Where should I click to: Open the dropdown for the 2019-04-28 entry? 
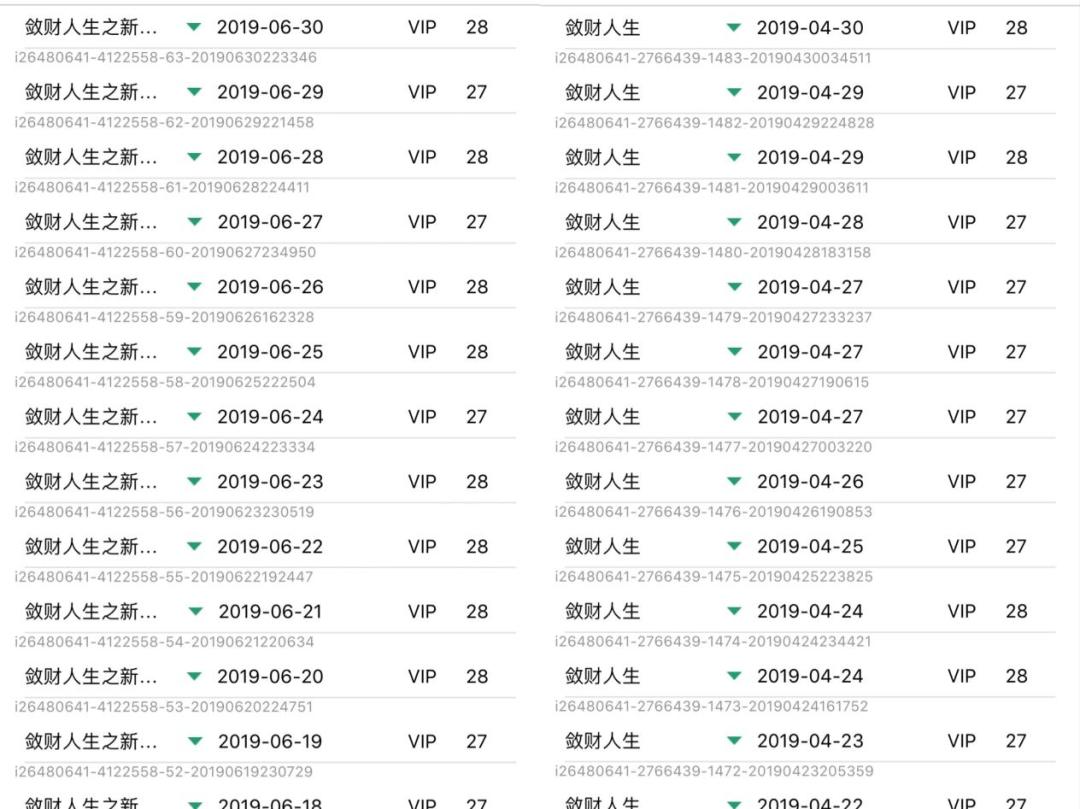pyautogui.click(x=734, y=222)
